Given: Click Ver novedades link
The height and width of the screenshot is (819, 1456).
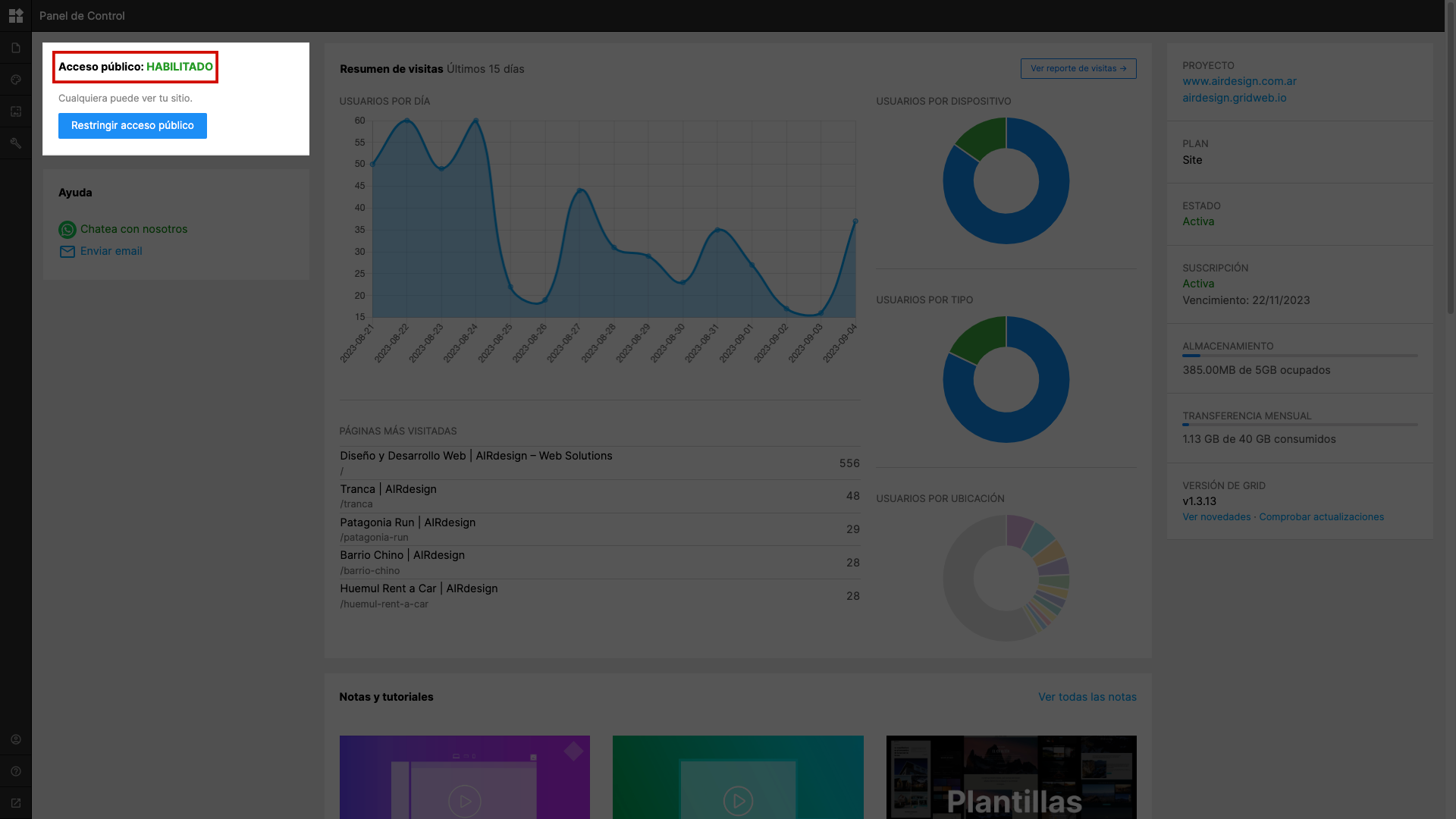Looking at the screenshot, I should pos(1216,517).
